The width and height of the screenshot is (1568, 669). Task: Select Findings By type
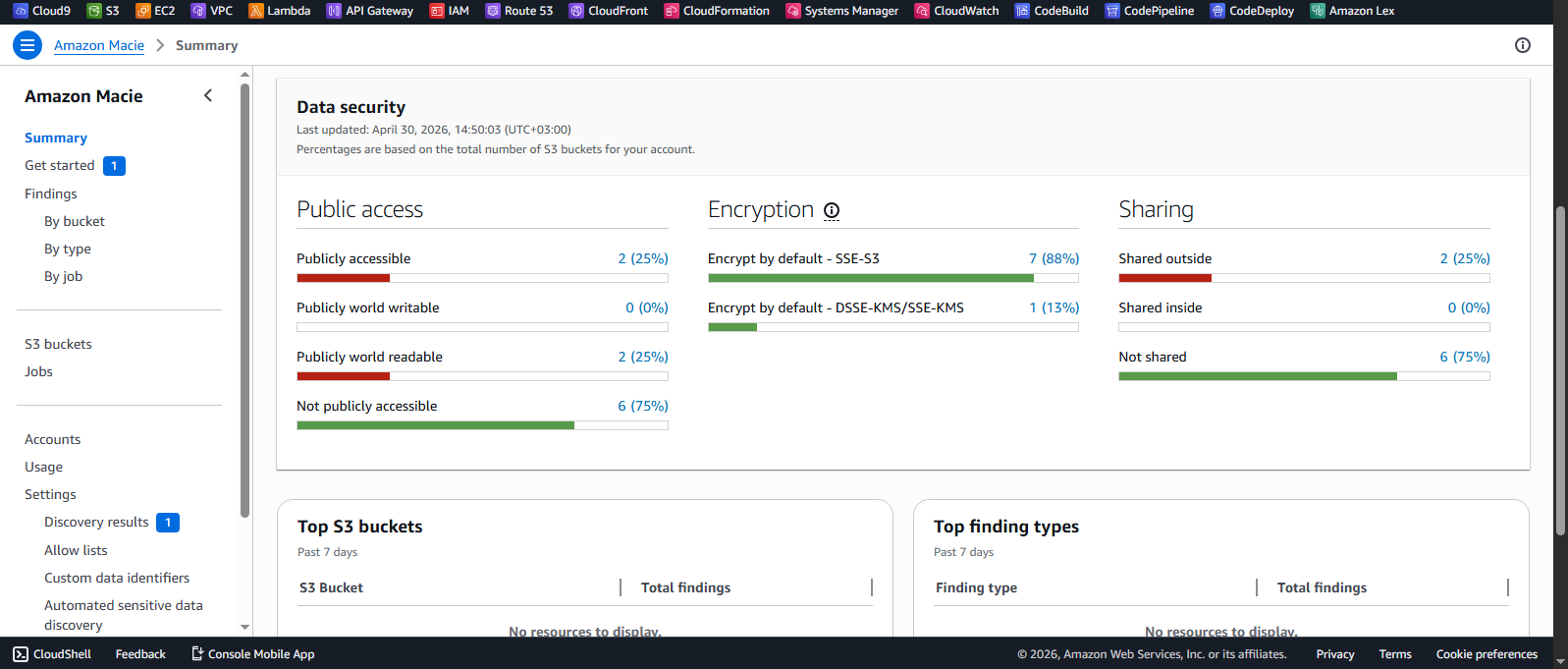(68, 249)
